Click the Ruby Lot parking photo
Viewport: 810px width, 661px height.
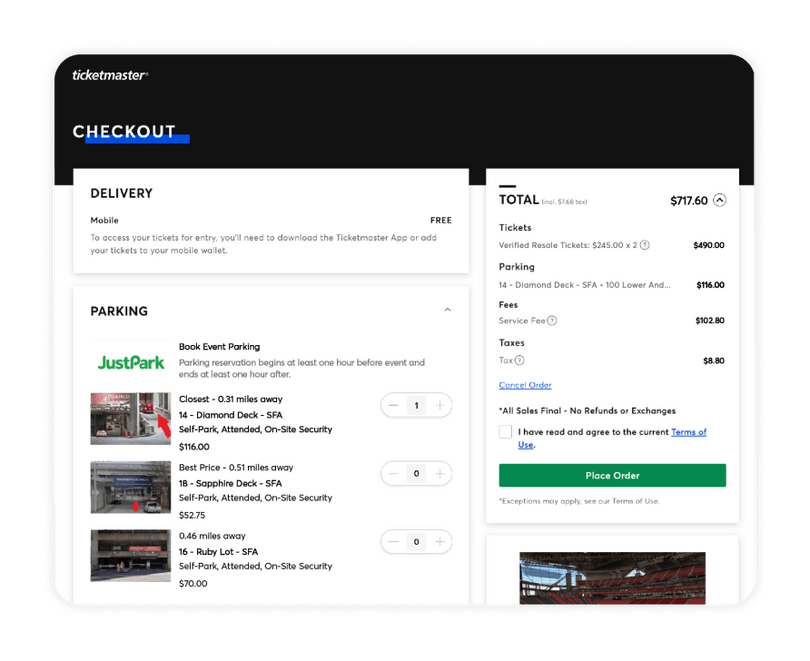click(131, 555)
